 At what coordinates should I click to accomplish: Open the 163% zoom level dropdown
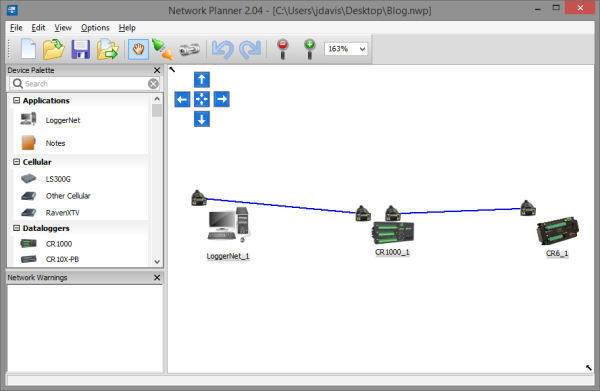[x=346, y=49]
